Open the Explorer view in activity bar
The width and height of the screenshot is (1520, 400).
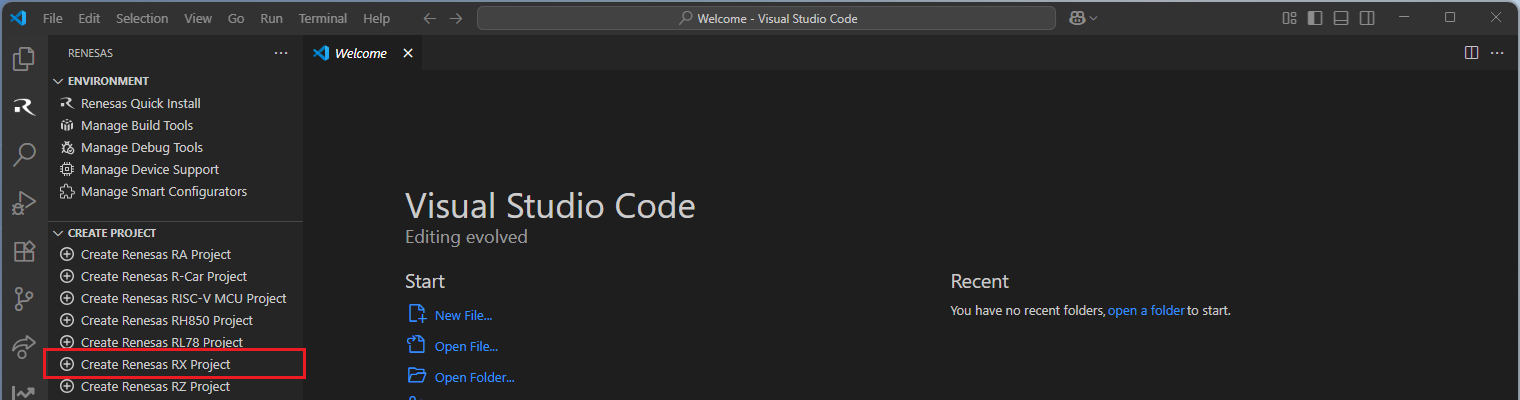[x=23, y=59]
